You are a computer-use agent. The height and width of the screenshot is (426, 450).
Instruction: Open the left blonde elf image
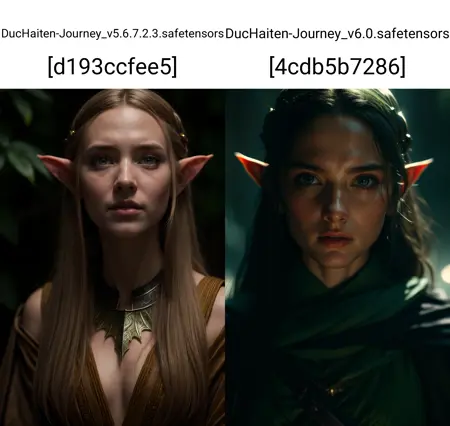click(x=112, y=257)
